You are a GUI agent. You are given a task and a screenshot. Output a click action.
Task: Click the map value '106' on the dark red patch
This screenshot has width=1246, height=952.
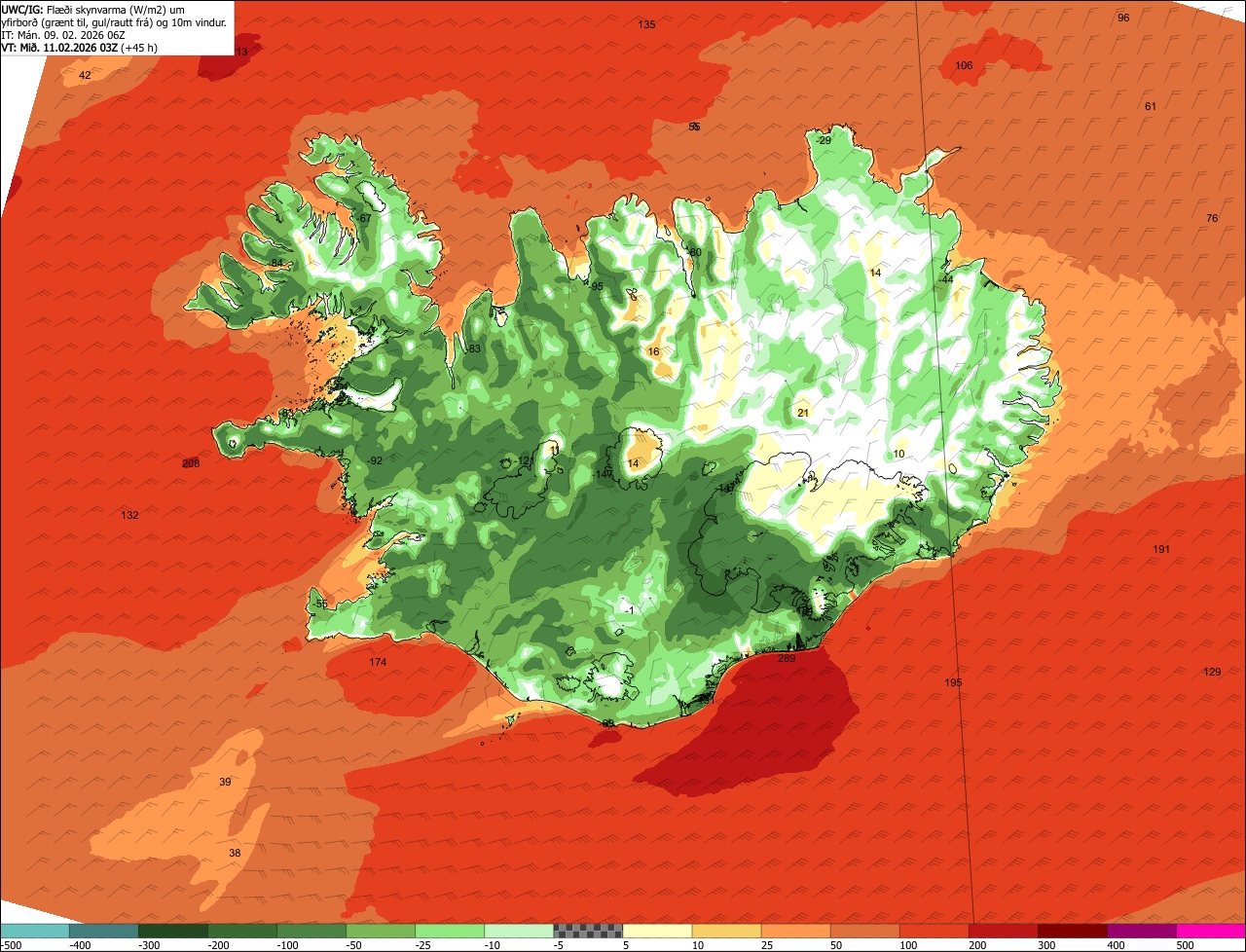[x=964, y=65]
